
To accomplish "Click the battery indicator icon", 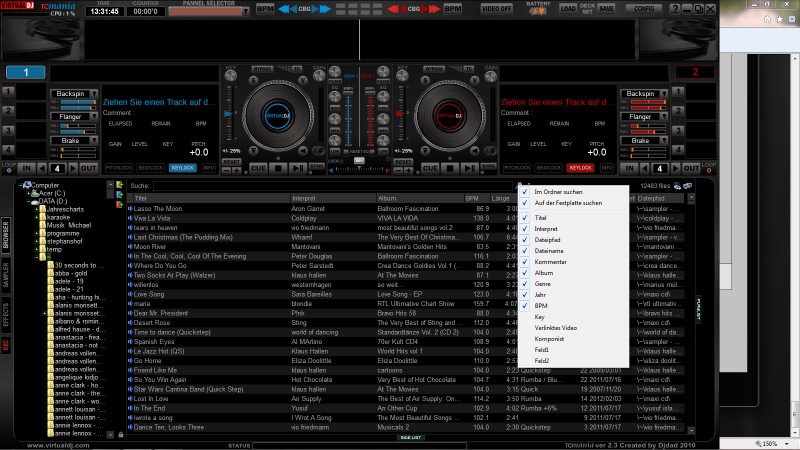I will point(538,11).
